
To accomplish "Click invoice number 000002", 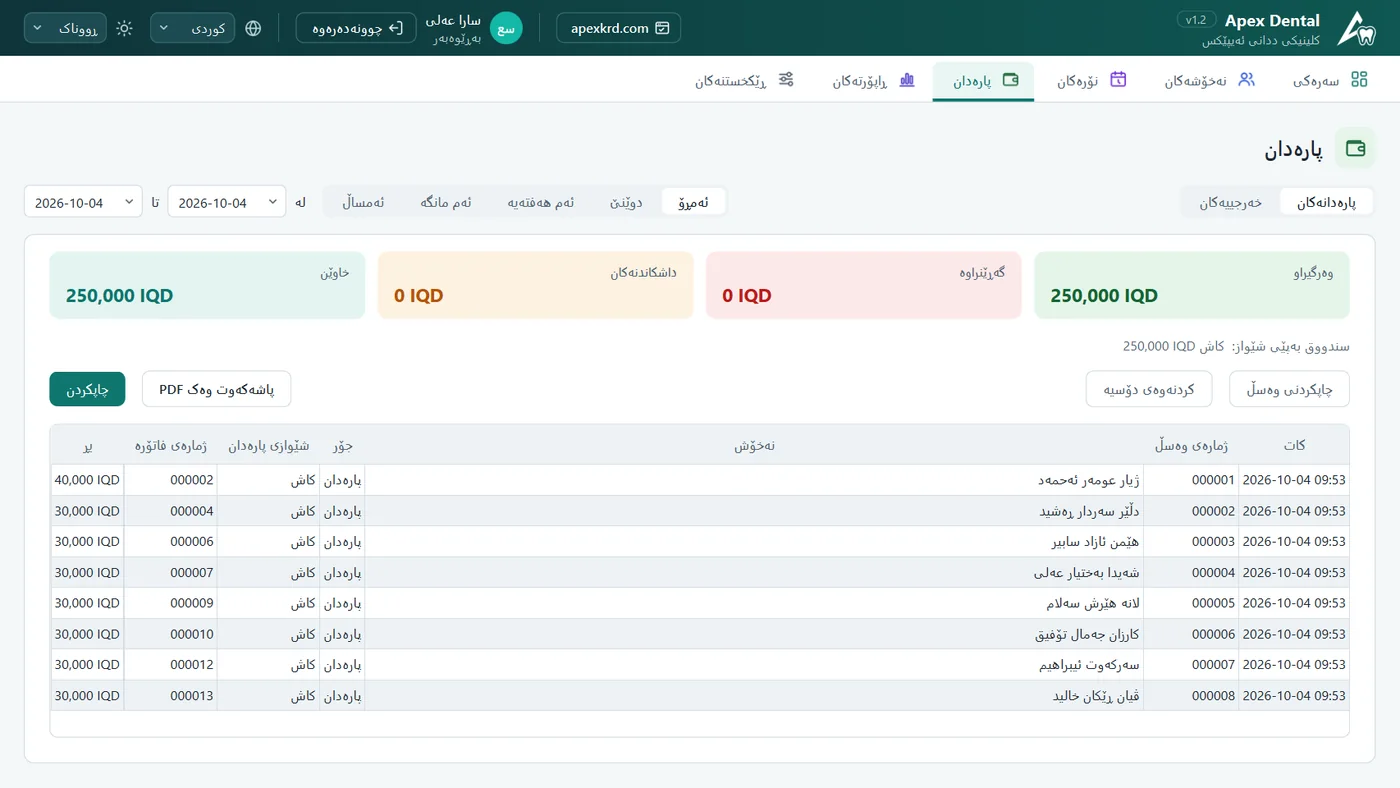I will pos(192,480).
